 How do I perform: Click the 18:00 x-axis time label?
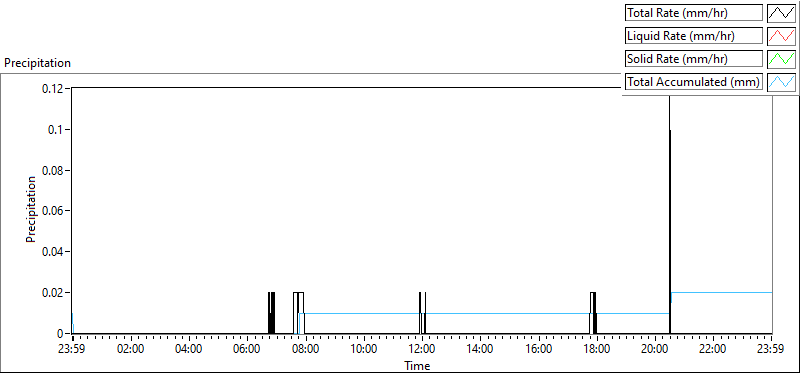(596, 350)
